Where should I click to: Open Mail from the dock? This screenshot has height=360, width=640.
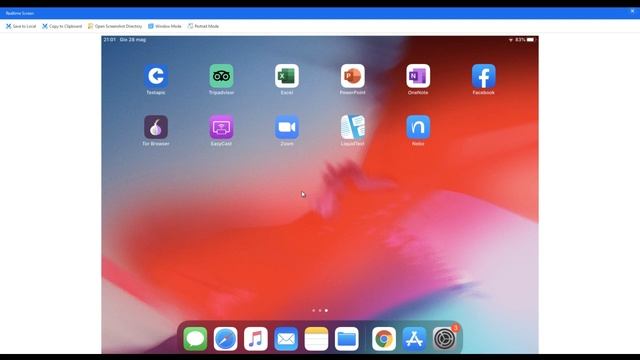point(286,339)
